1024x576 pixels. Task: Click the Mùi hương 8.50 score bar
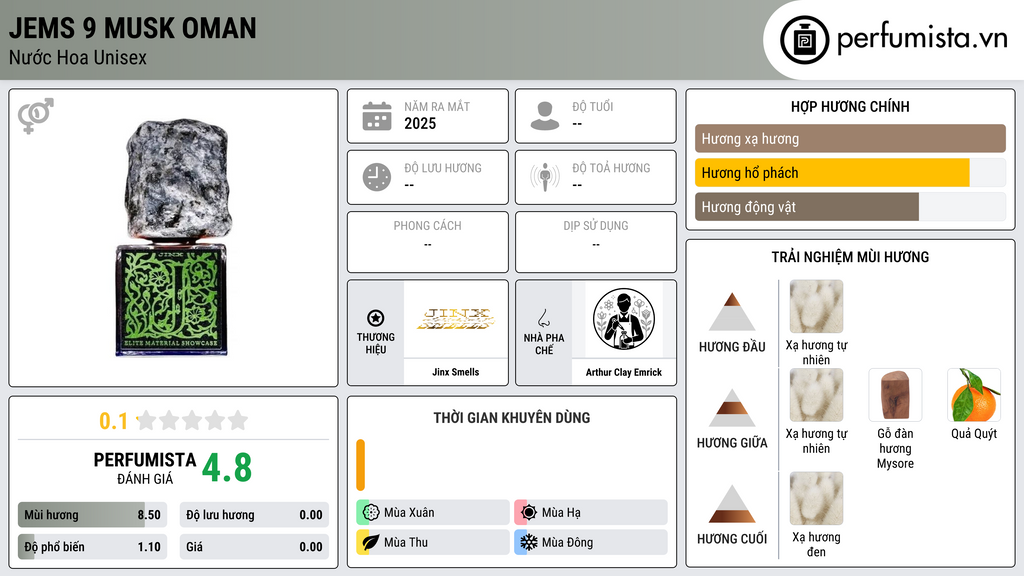(x=93, y=515)
